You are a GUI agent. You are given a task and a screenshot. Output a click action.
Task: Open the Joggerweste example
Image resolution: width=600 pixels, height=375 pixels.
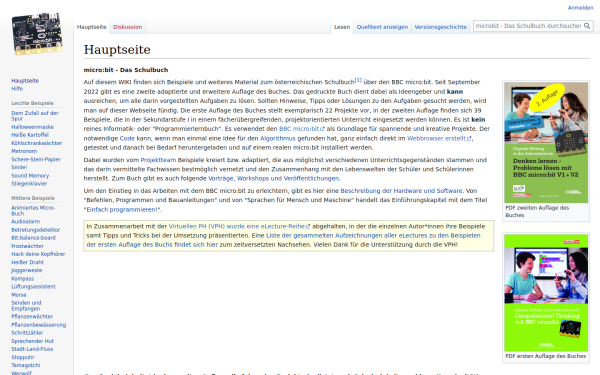click(x=26, y=270)
